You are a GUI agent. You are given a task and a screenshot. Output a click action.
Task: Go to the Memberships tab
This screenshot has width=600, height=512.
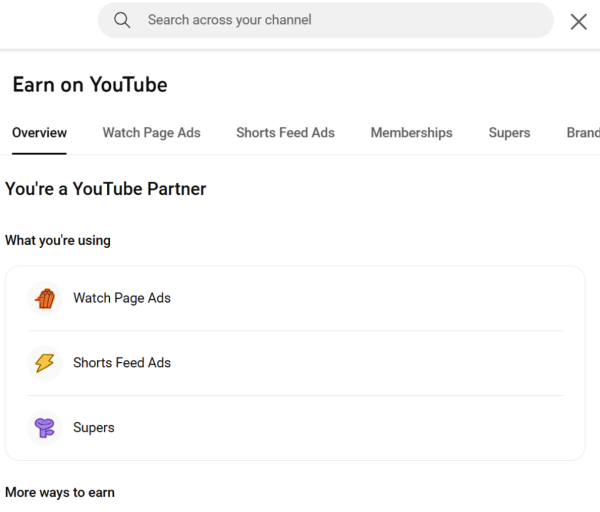(411, 133)
